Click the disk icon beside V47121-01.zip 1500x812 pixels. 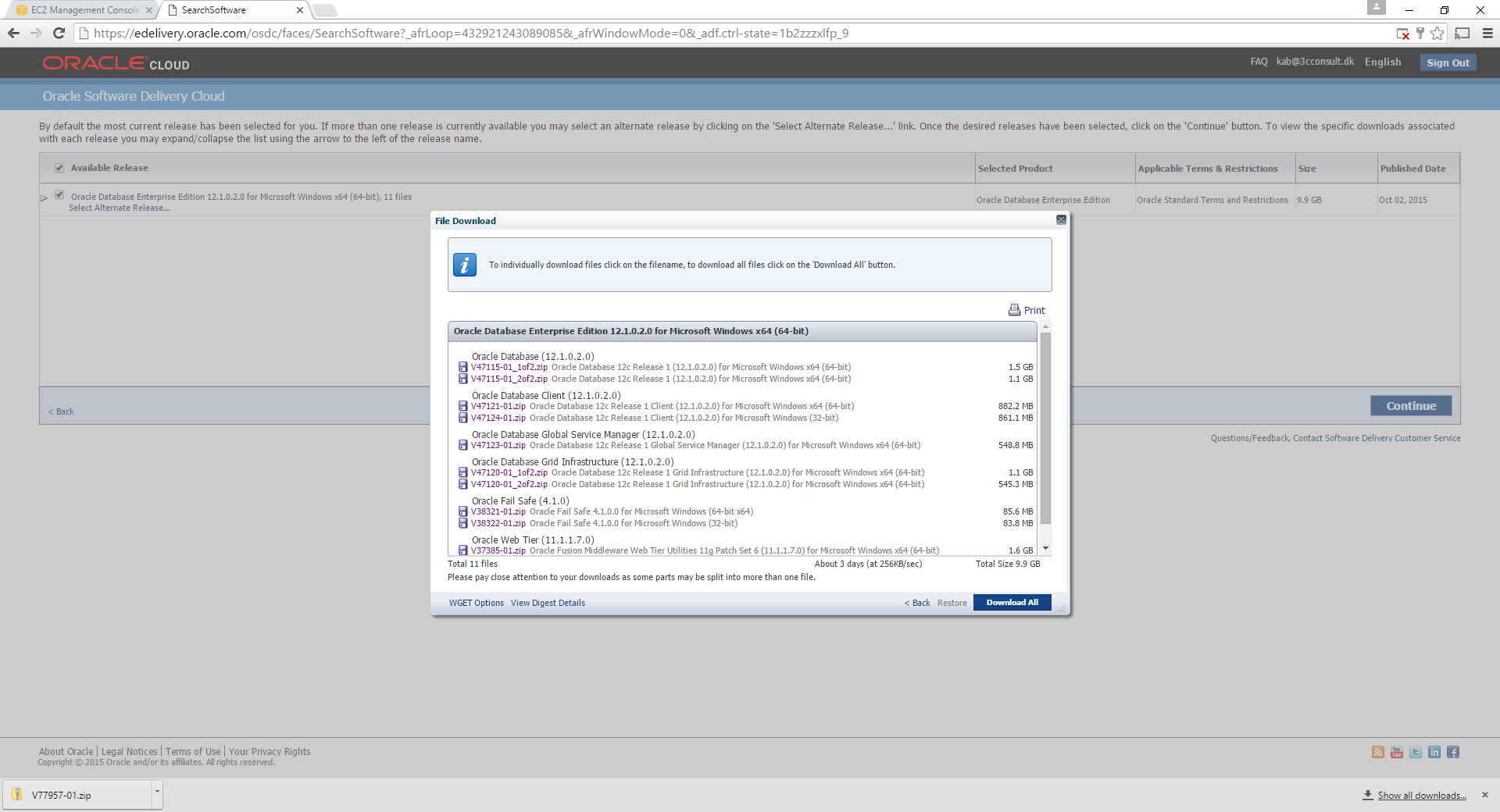click(462, 406)
